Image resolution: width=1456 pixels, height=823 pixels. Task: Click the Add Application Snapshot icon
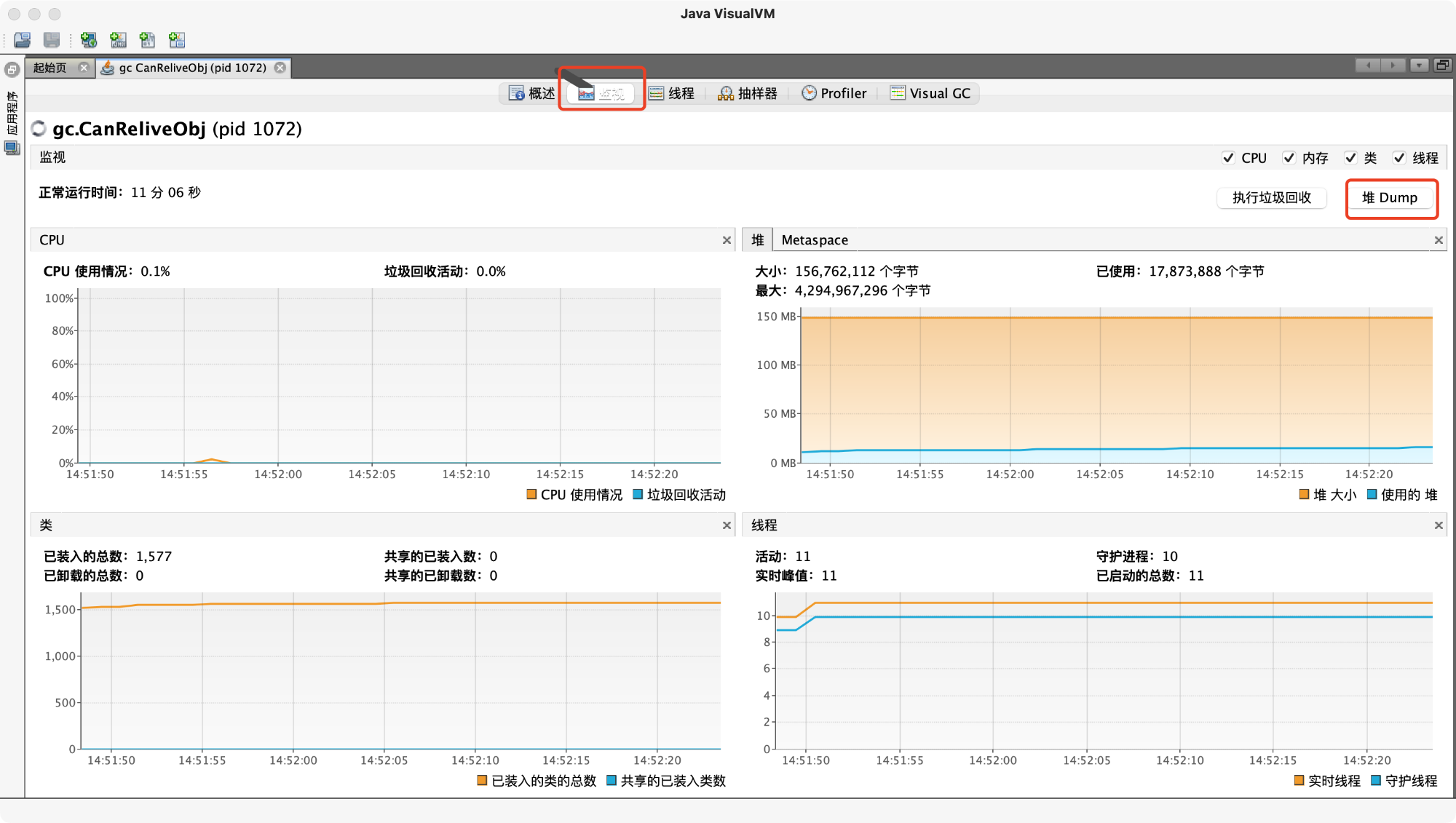pyautogui.click(x=176, y=40)
